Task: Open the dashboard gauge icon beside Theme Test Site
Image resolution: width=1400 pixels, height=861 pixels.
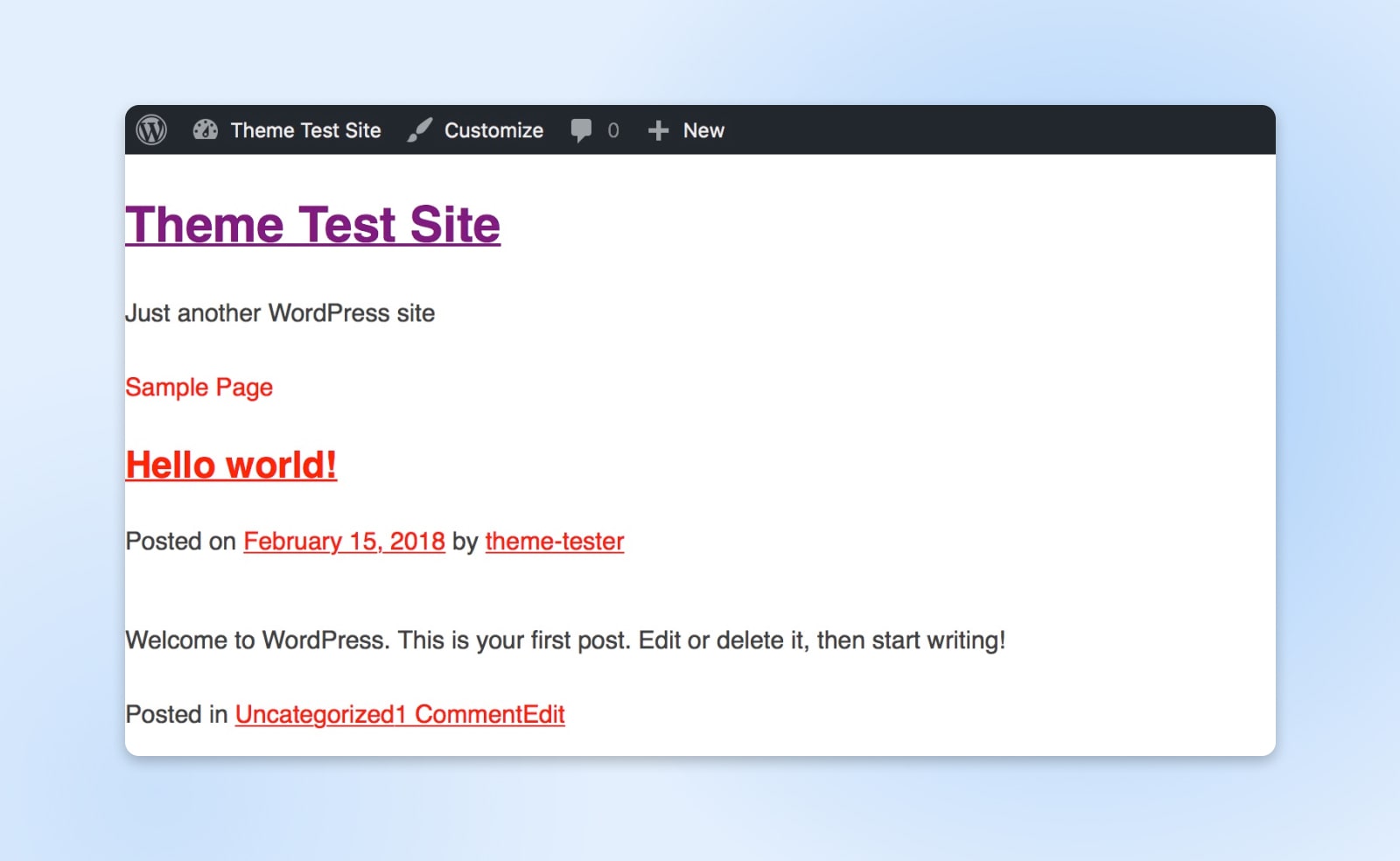Action: point(206,130)
